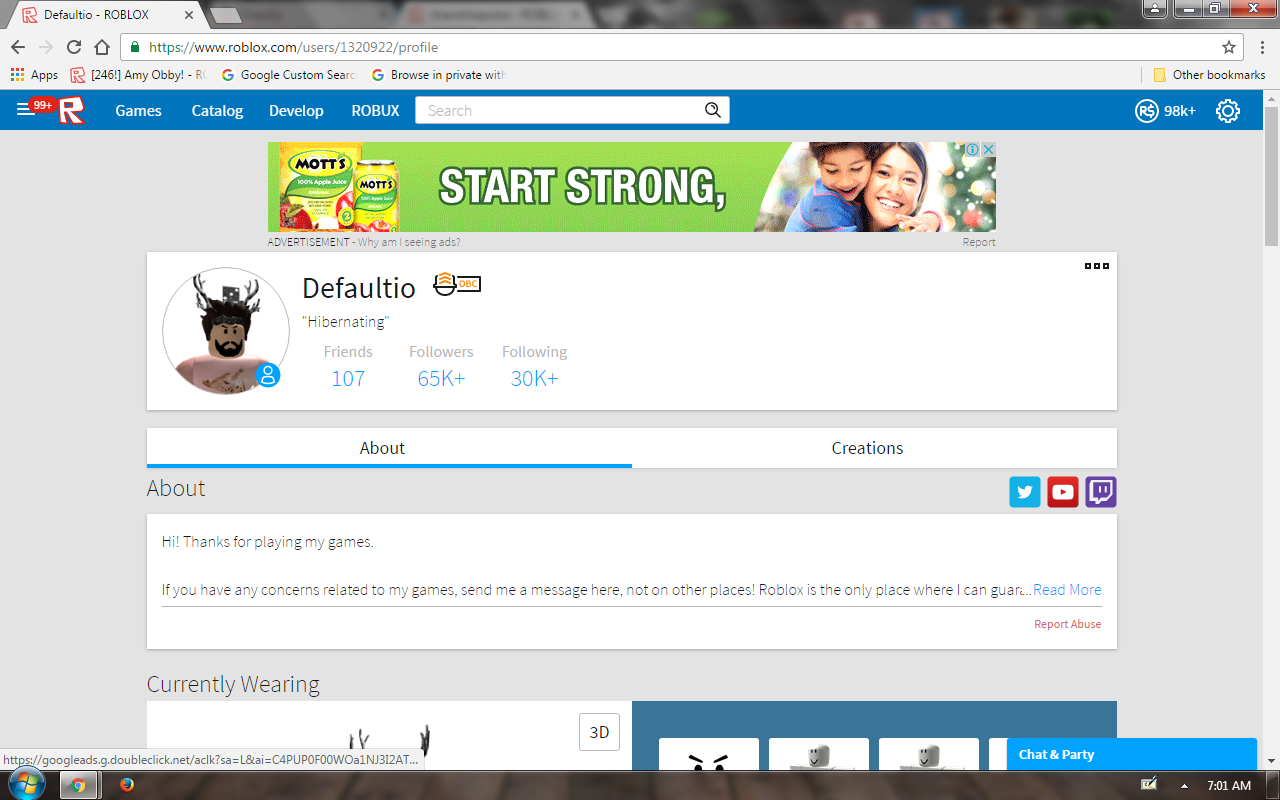This screenshot has height=800, width=1280.
Task: Open the browser home page
Action: coord(102,47)
